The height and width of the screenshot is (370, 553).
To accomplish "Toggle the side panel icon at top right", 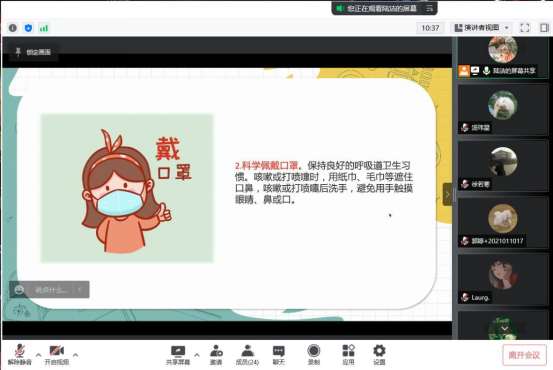I will pyautogui.click(x=544, y=28).
